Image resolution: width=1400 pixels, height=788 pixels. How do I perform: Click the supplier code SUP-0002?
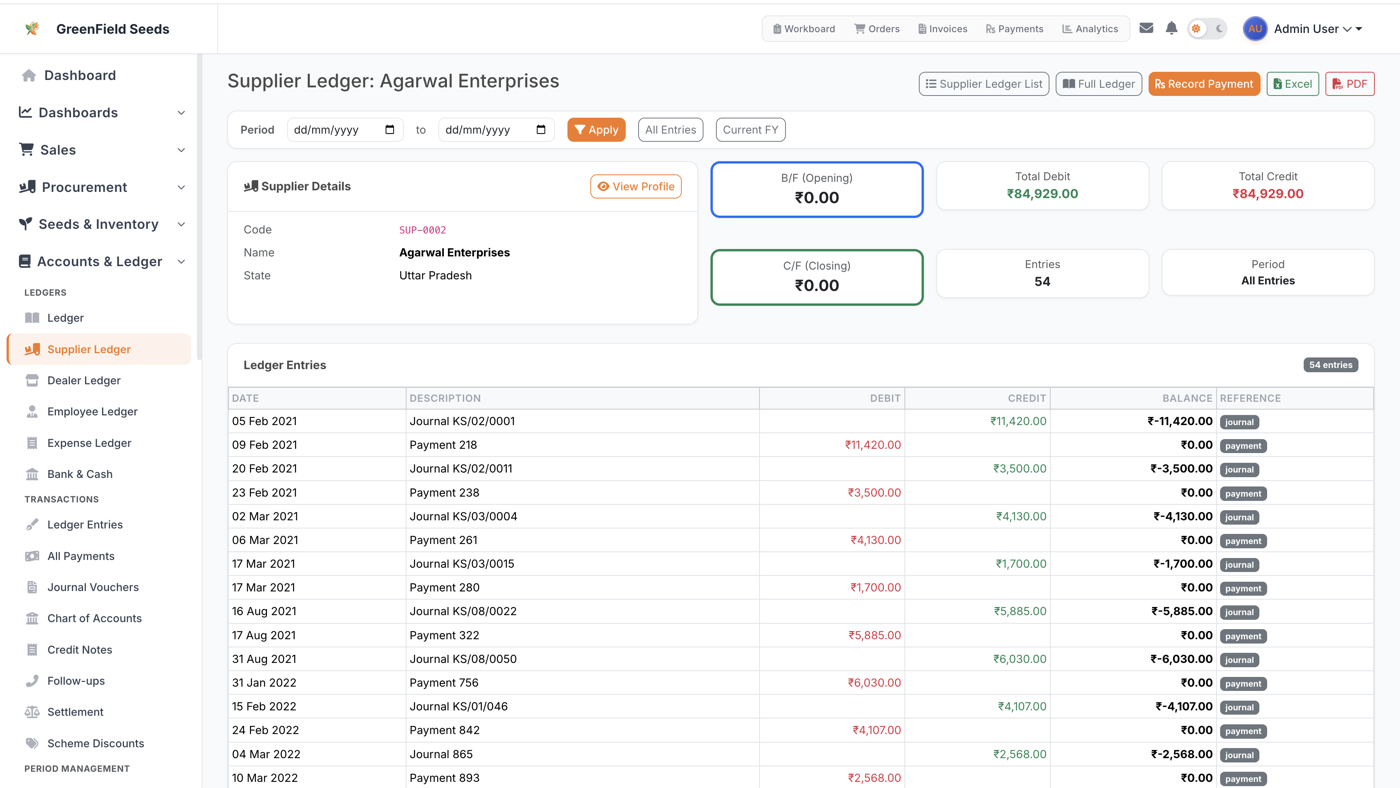423,230
